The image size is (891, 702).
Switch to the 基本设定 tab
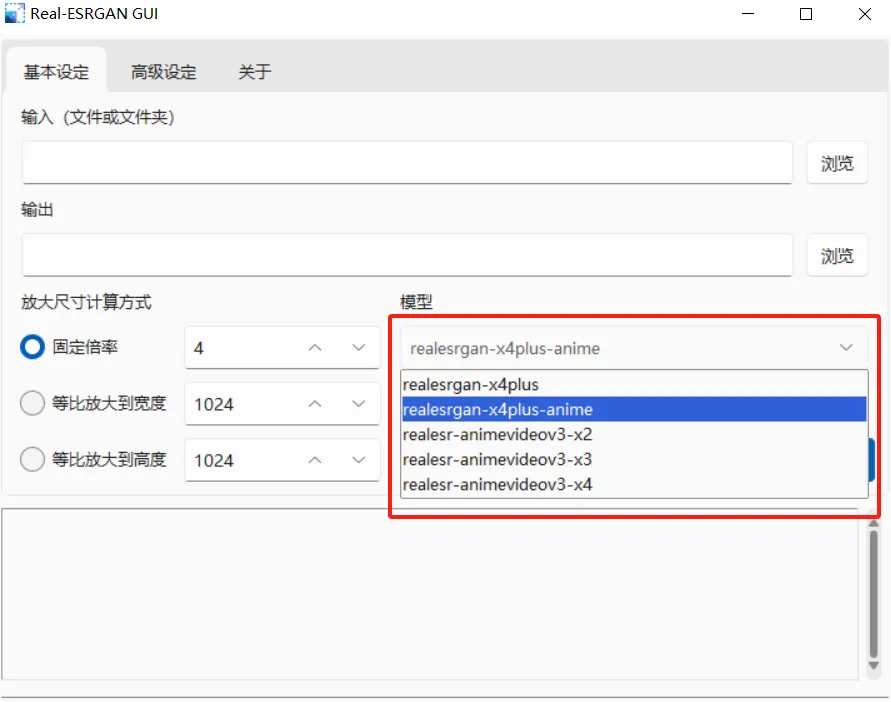56,72
